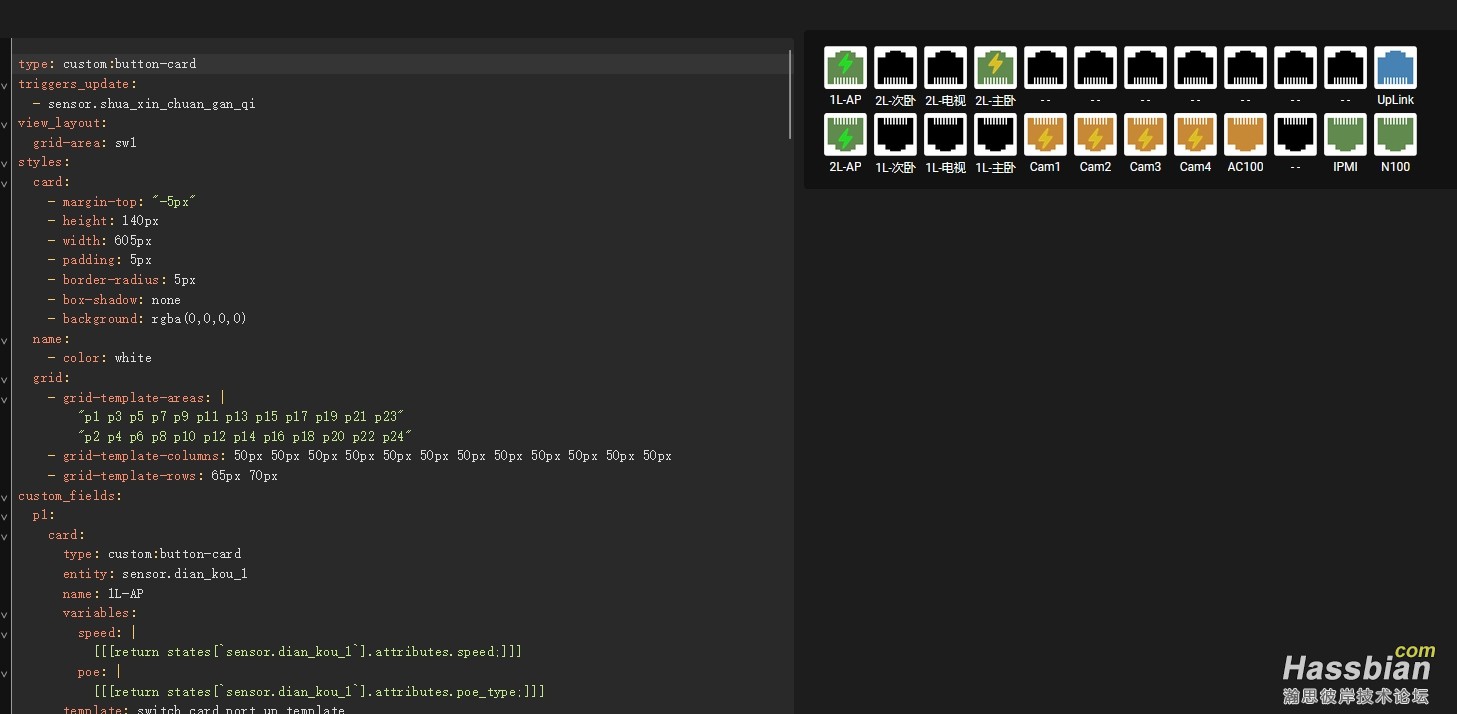The width and height of the screenshot is (1457, 714).
Task: Collapse the name block in styles
Action: (5, 340)
